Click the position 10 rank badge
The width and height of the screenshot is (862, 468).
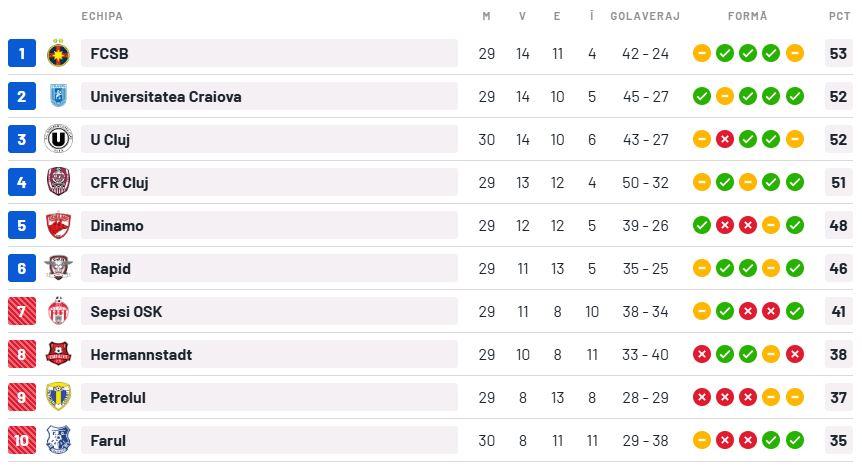(x=22, y=441)
